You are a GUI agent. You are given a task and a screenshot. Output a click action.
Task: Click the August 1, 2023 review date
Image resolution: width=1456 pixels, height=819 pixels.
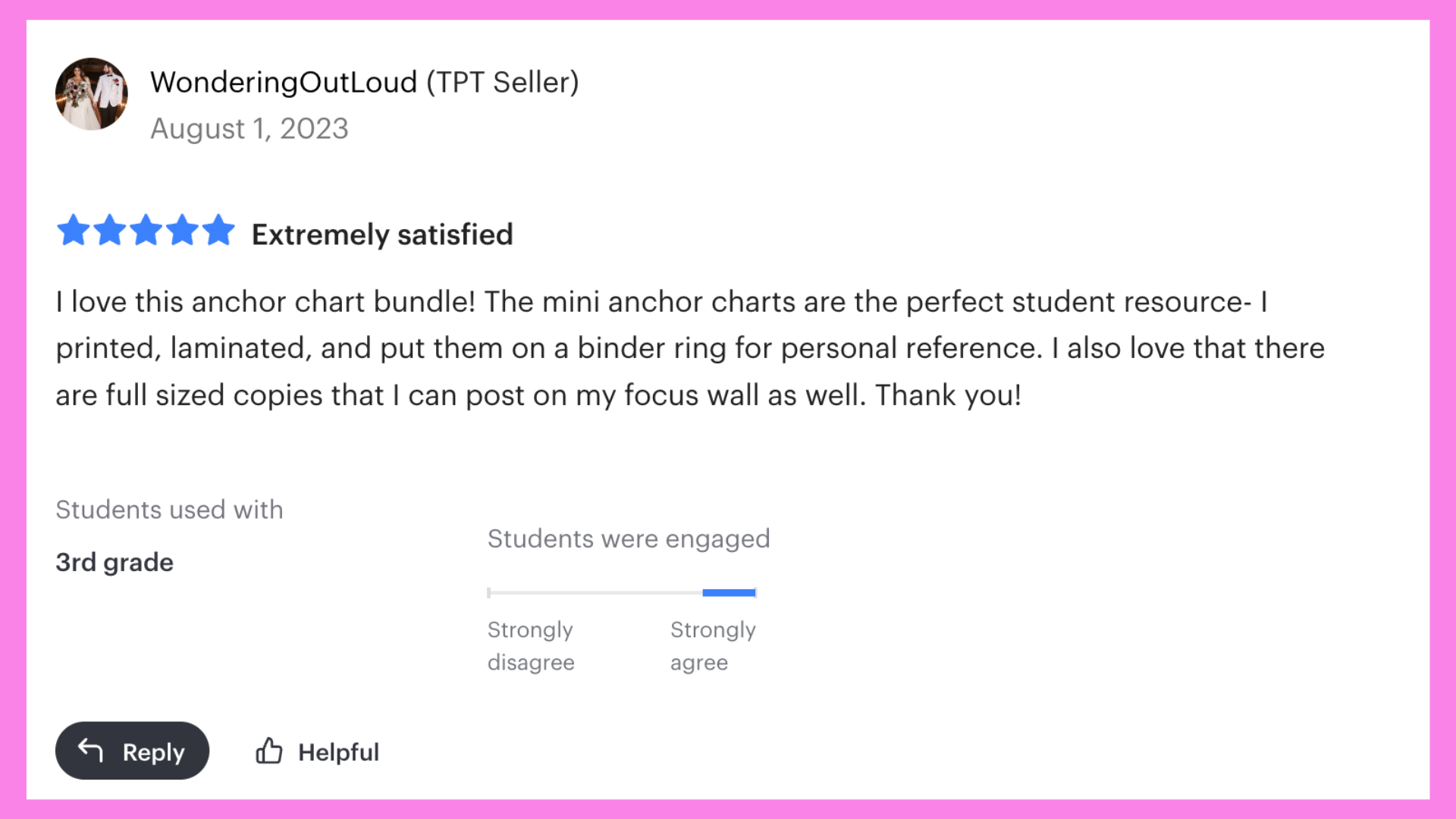(249, 129)
